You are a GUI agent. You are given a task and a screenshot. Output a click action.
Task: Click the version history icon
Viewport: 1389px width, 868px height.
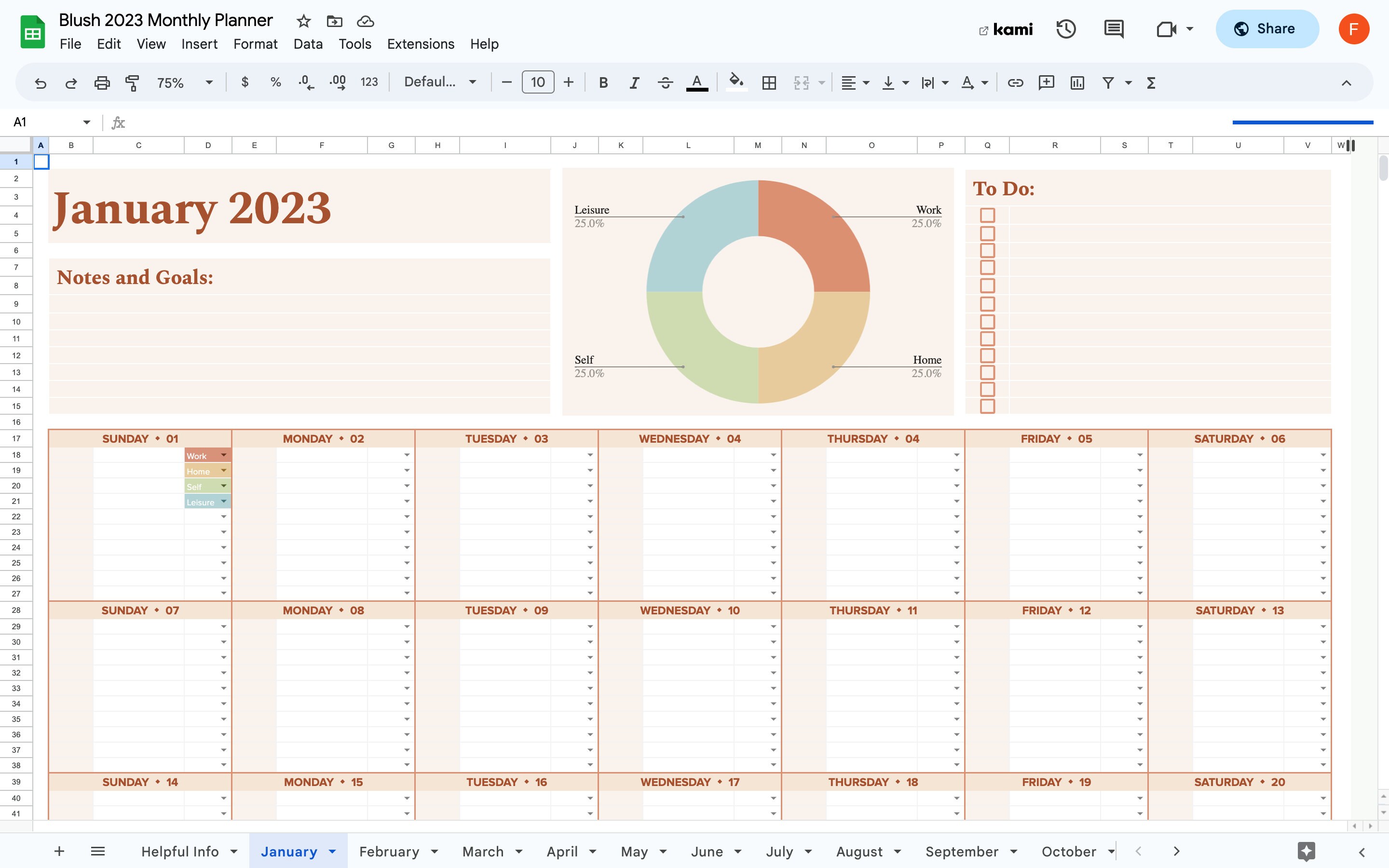click(x=1066, y=29)
